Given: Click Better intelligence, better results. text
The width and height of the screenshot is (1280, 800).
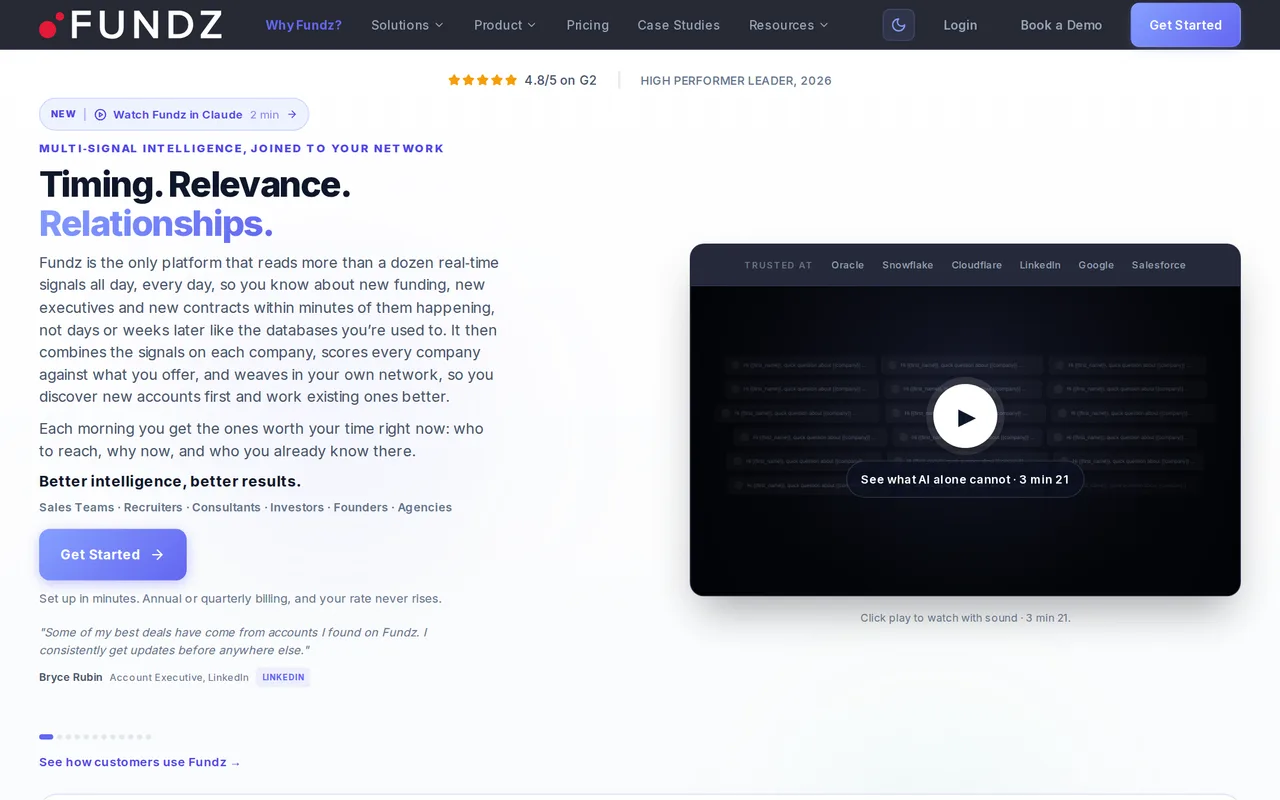Looking at the screenshot, I should coord(170,481).
